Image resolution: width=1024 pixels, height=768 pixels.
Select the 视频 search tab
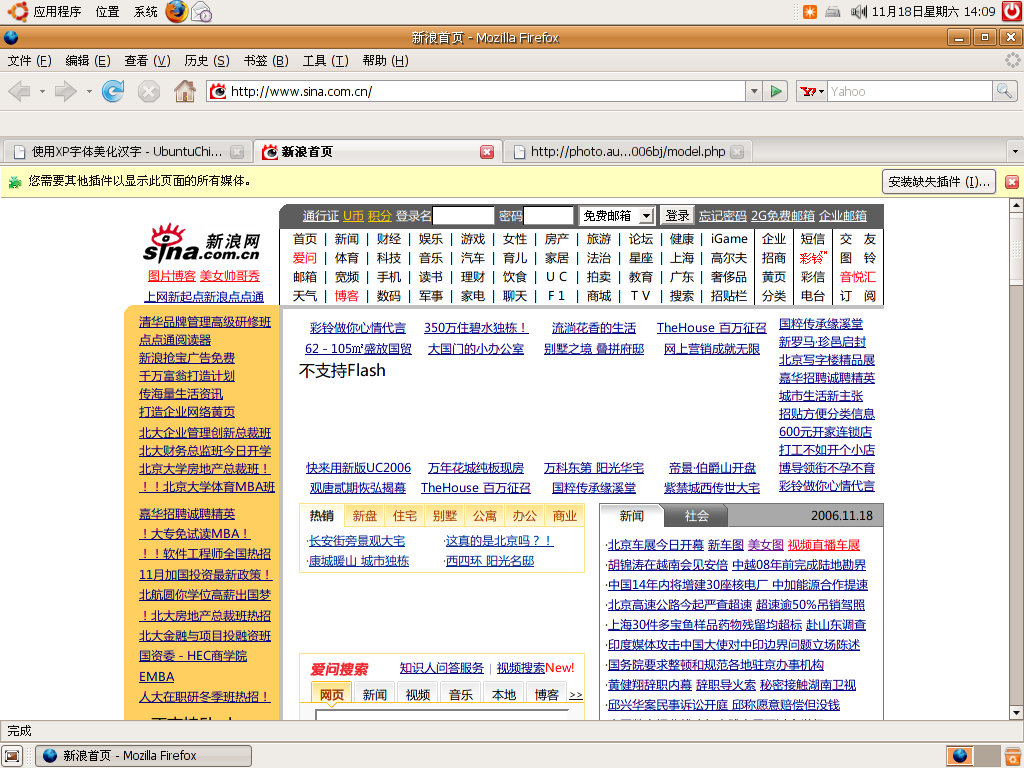coord(417,695)
